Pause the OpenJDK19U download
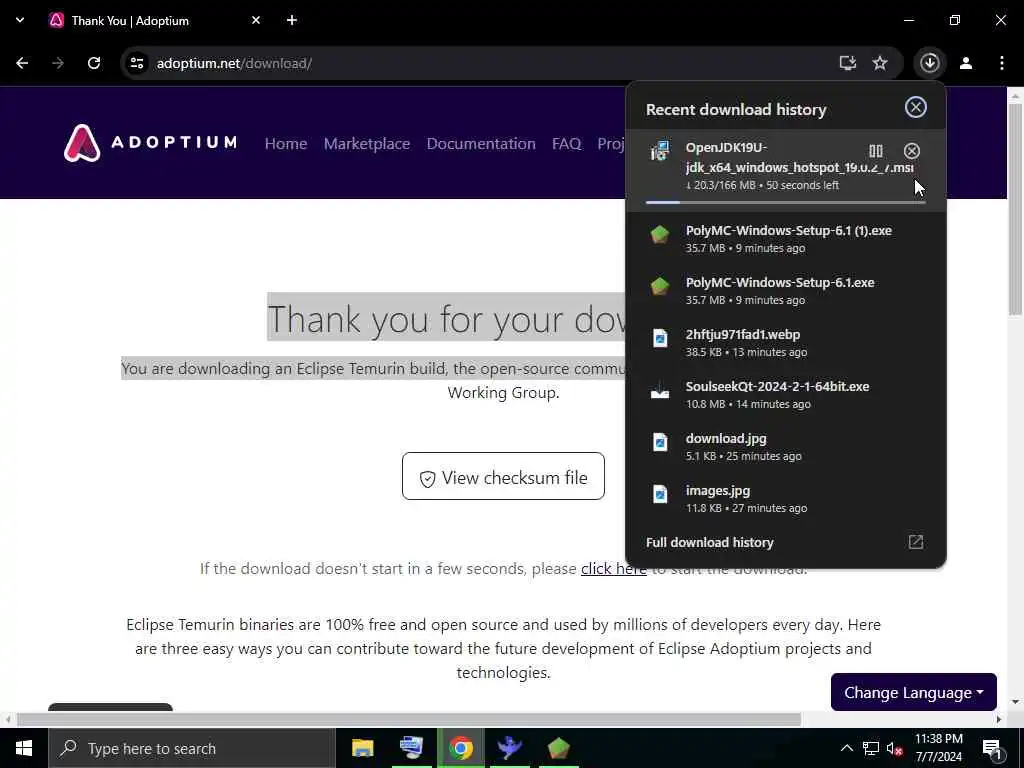Screen dimensions: 1024x768 pos(876,151)
